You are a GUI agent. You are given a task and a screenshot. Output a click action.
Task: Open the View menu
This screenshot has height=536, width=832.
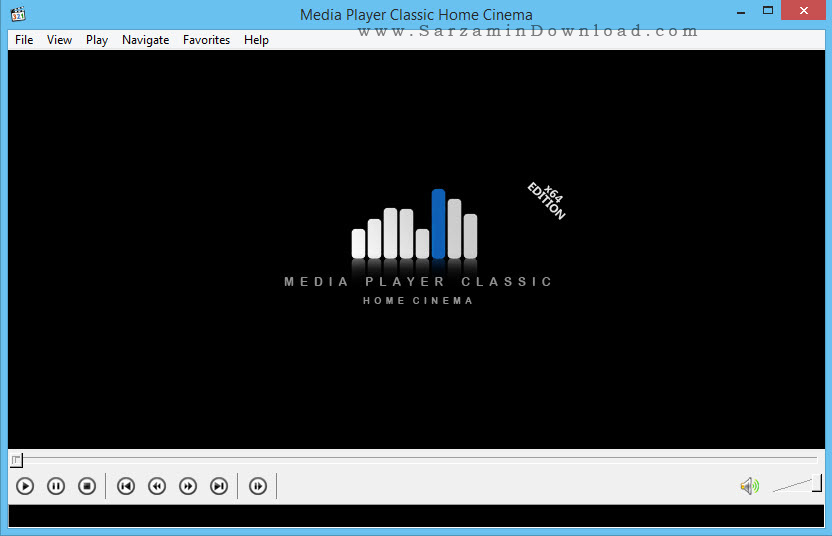pyautogui.click(x=59, y=40)
